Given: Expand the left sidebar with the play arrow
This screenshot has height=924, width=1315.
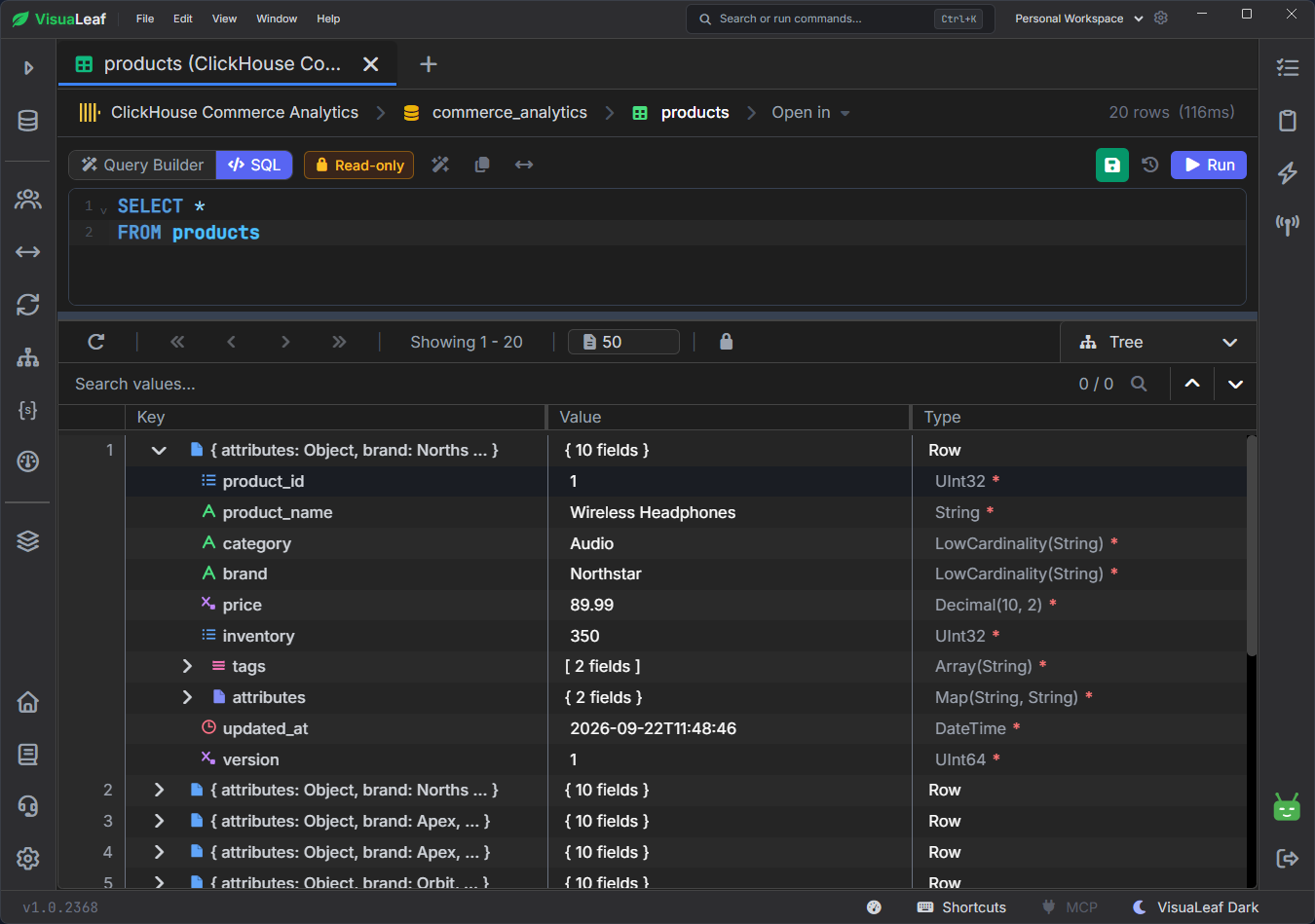Looking at the screenshot, I should point(28,68).
